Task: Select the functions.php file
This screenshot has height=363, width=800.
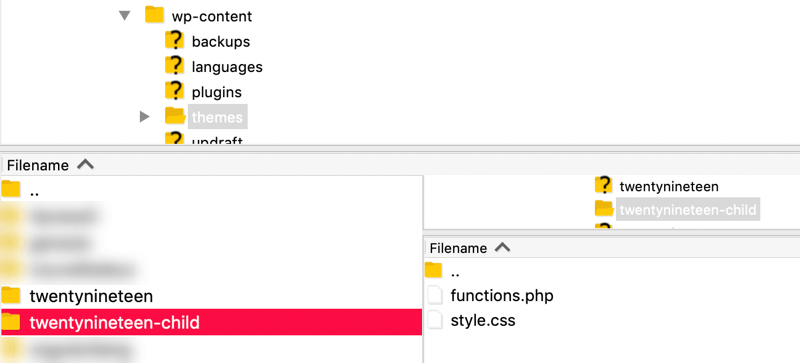Action: click(x=502, y=296)
